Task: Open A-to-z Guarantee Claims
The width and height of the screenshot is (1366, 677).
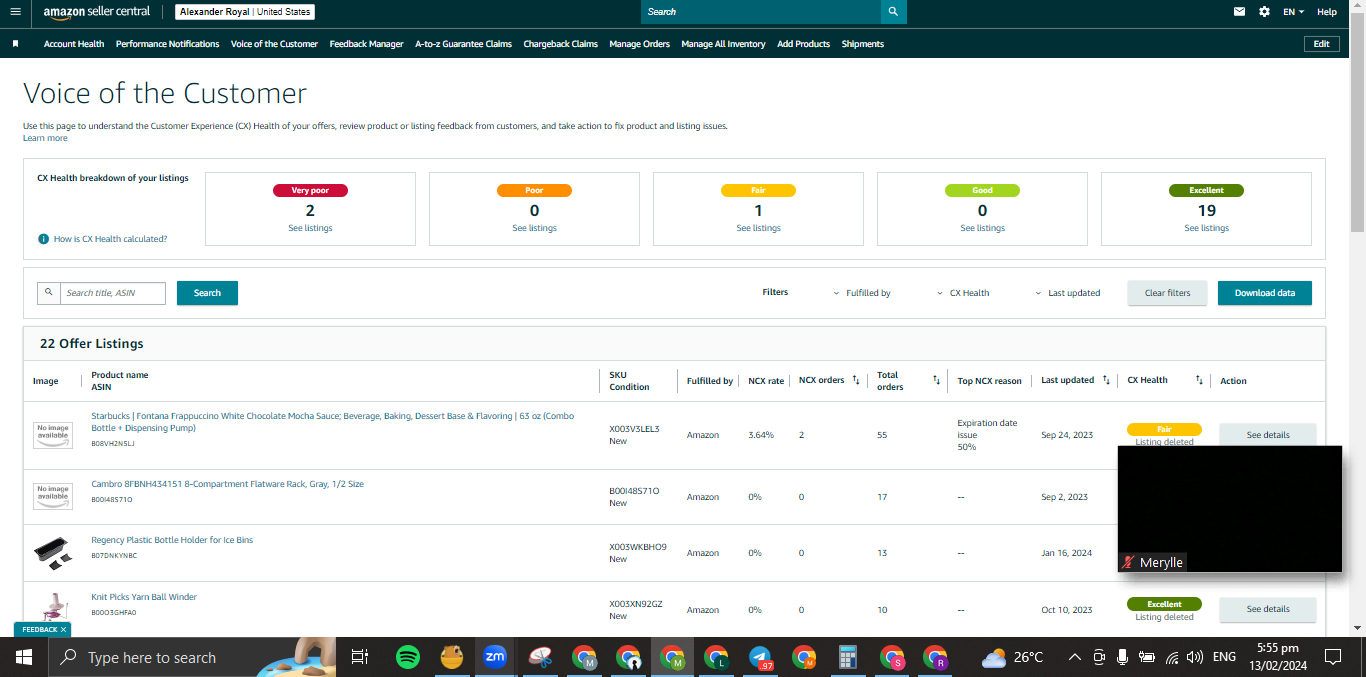Action: coord(463,44)
